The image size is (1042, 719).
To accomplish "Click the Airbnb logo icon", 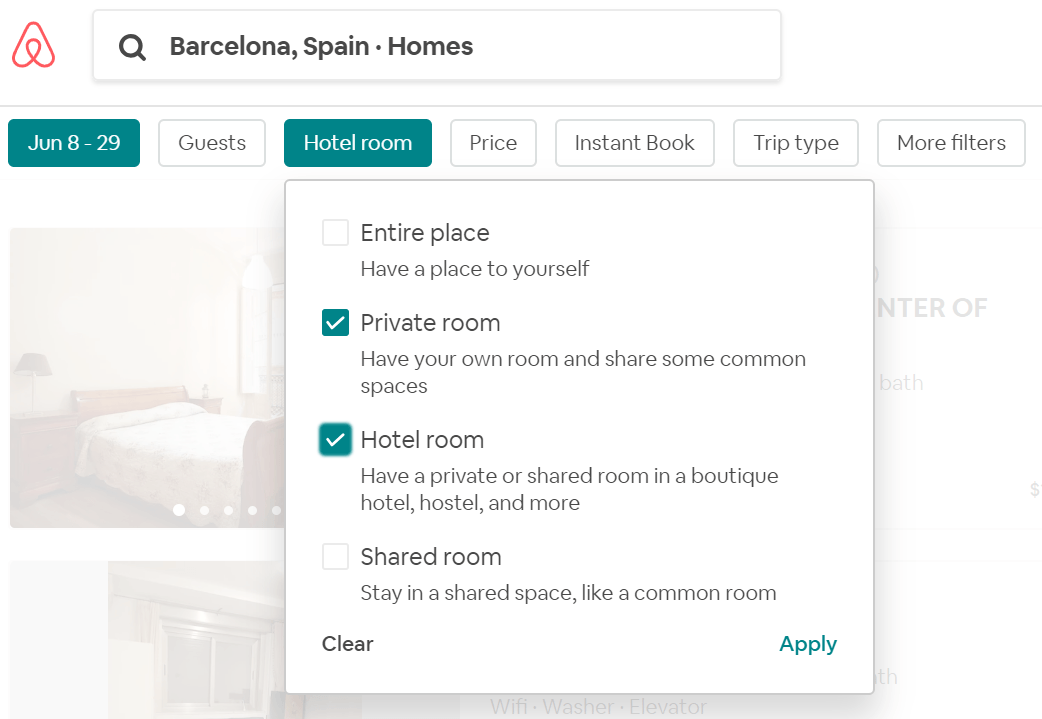I will click(x=34, y=46).
